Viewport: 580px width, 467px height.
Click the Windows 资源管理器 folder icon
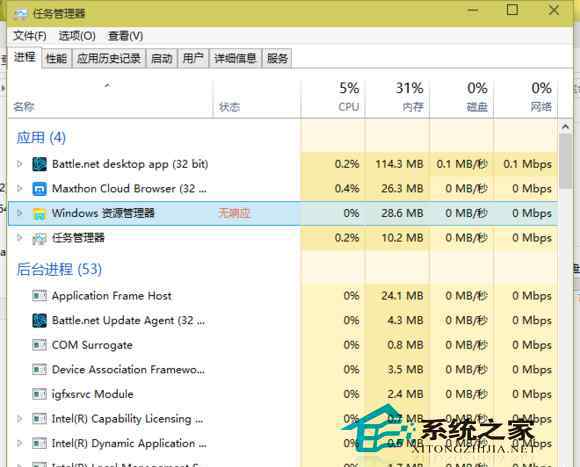tap(39, 213)
